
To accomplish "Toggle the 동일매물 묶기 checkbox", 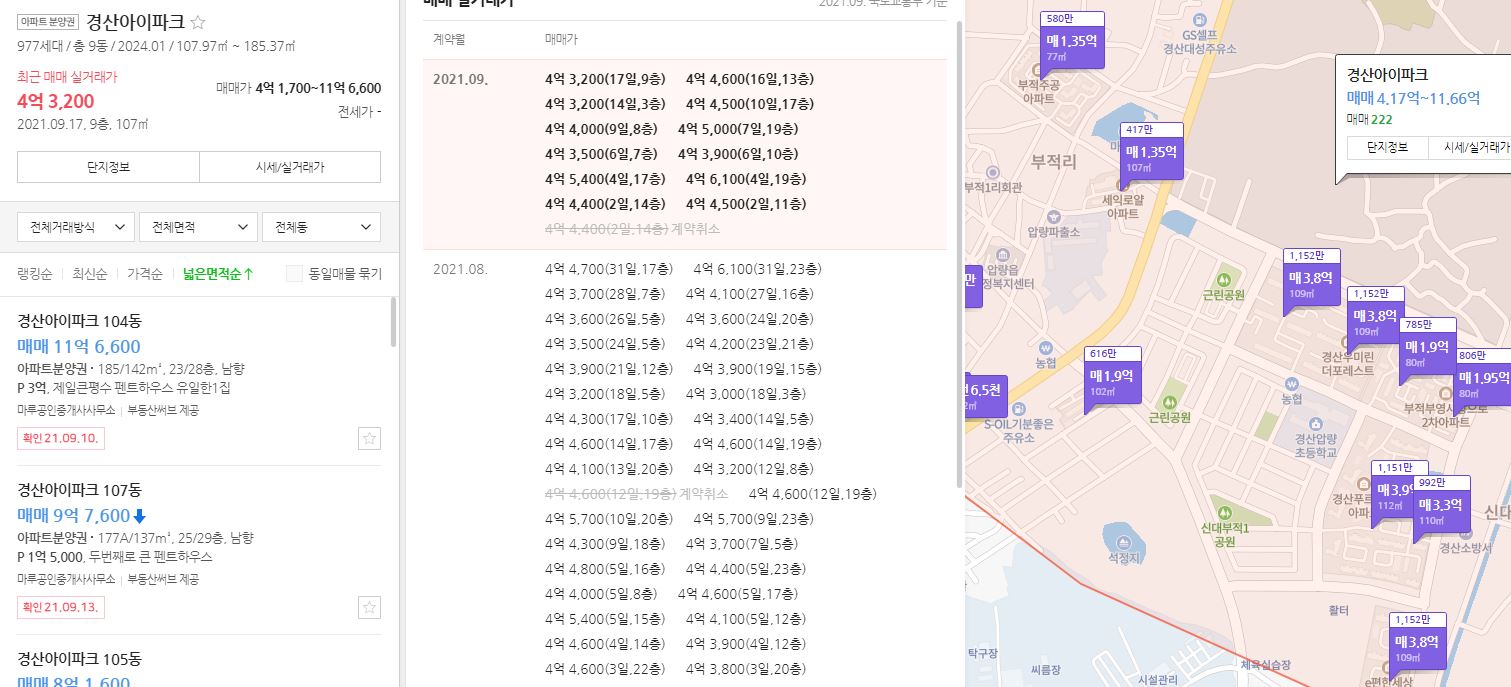I will coord(294,273).
